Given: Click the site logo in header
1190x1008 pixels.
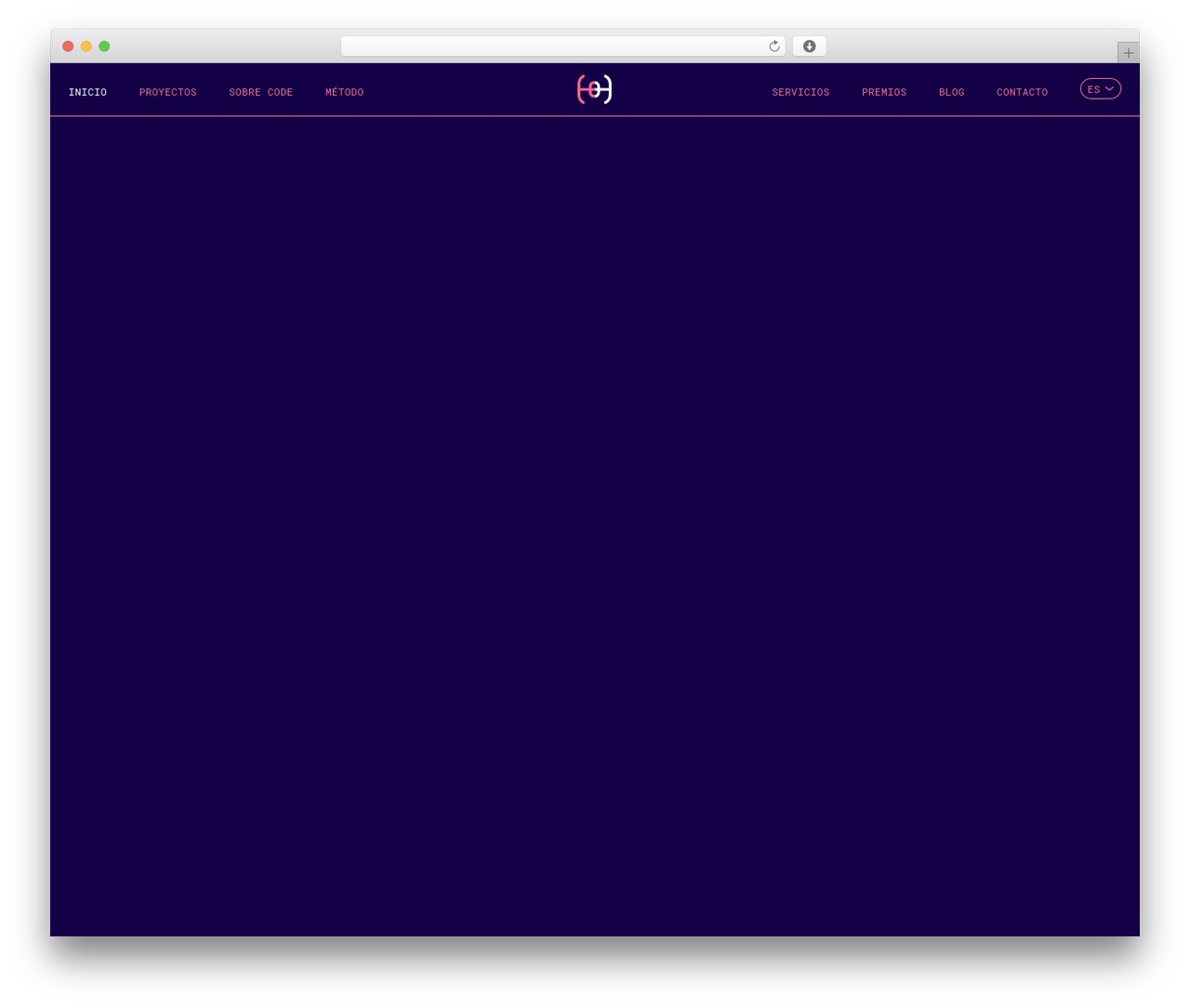Looking at the screenshot, I should (x=594, y=89).
